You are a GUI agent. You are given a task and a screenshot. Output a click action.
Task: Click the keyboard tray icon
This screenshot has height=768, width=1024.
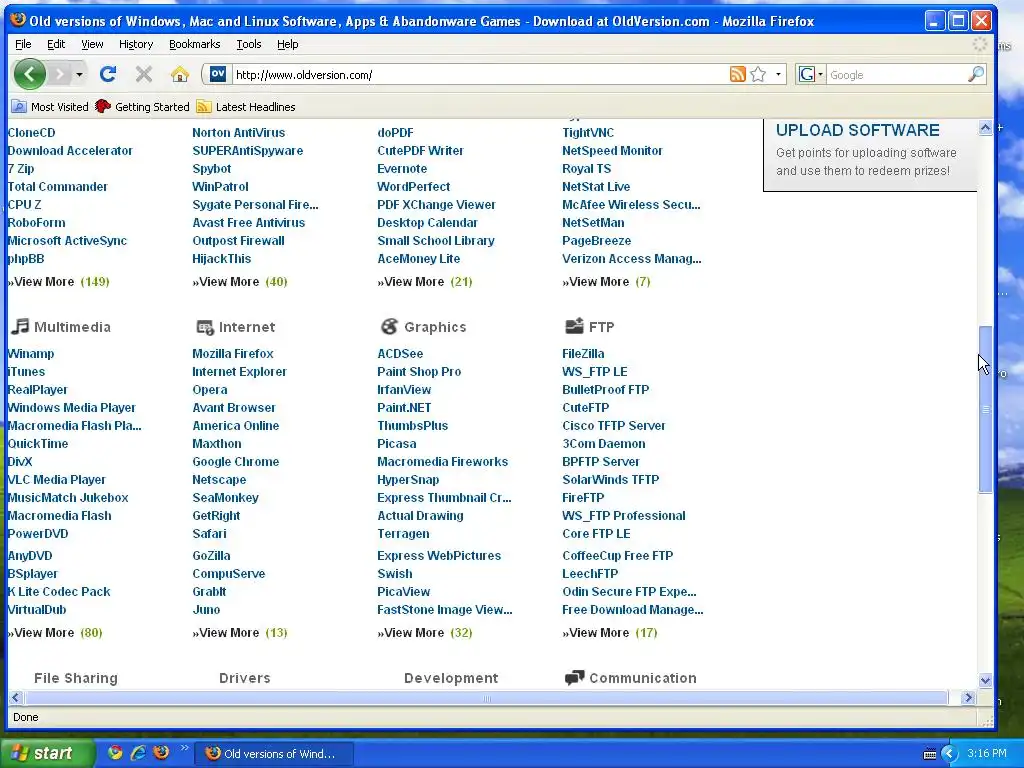pos(930,754)
